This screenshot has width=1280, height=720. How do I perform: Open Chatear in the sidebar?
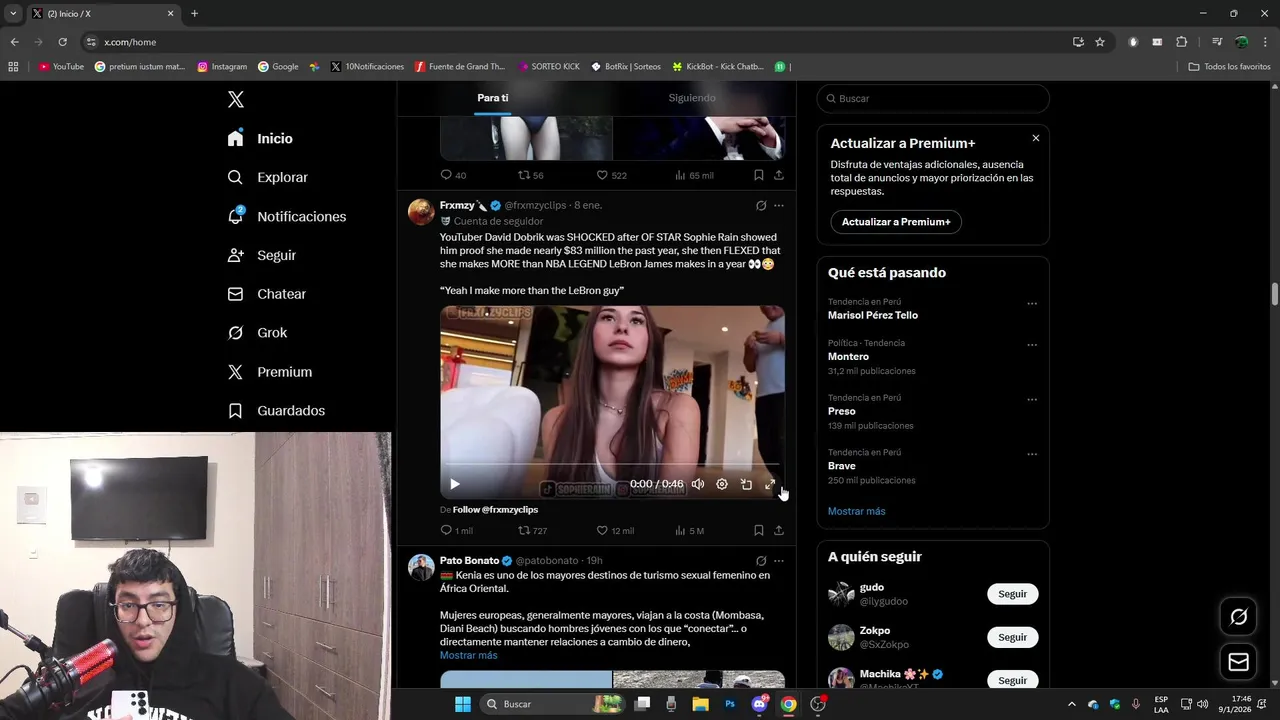tap(267, 294)
